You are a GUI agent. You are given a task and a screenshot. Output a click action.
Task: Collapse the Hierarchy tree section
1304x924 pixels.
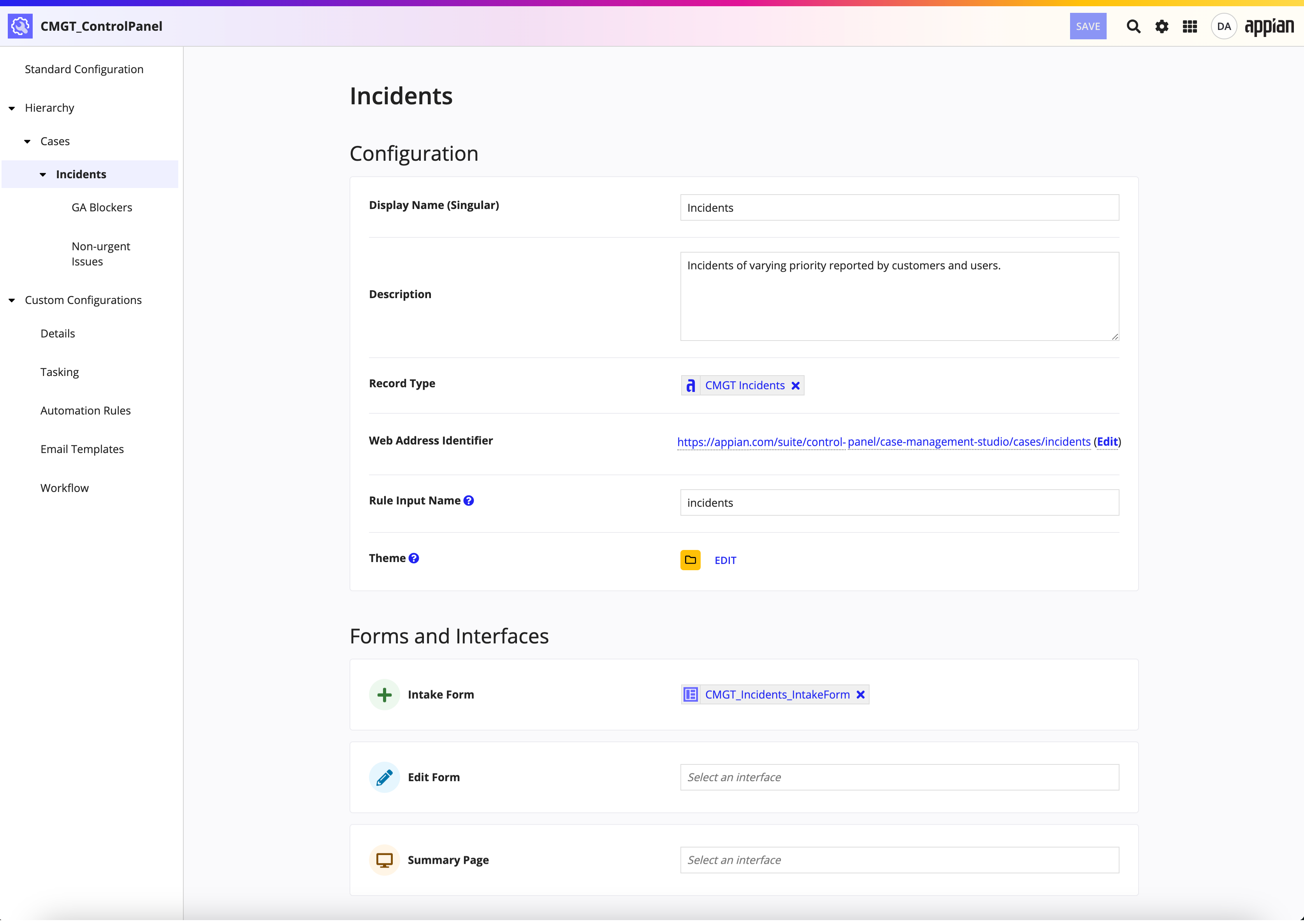click(x=12, y=108)
